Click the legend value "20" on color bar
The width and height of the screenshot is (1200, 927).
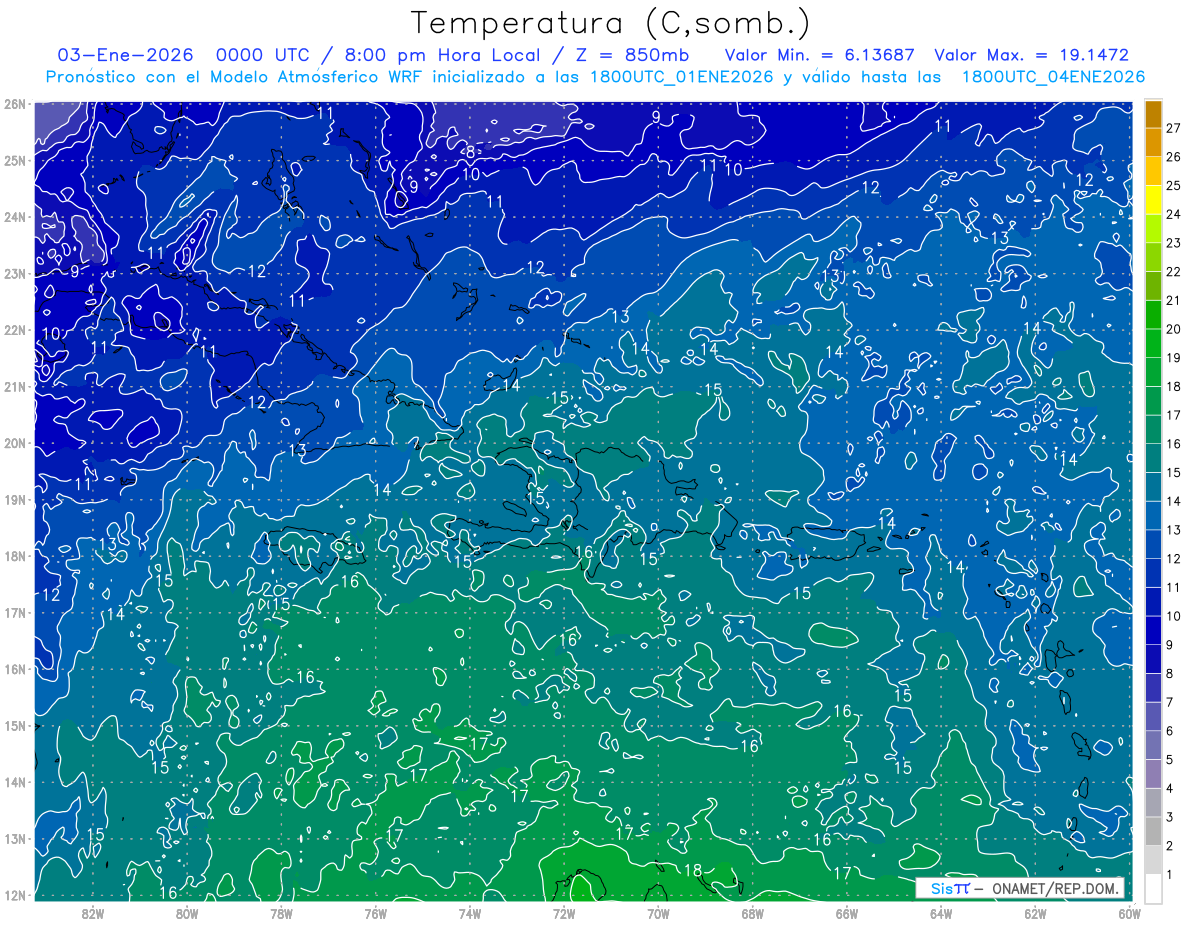[1173, 329]
